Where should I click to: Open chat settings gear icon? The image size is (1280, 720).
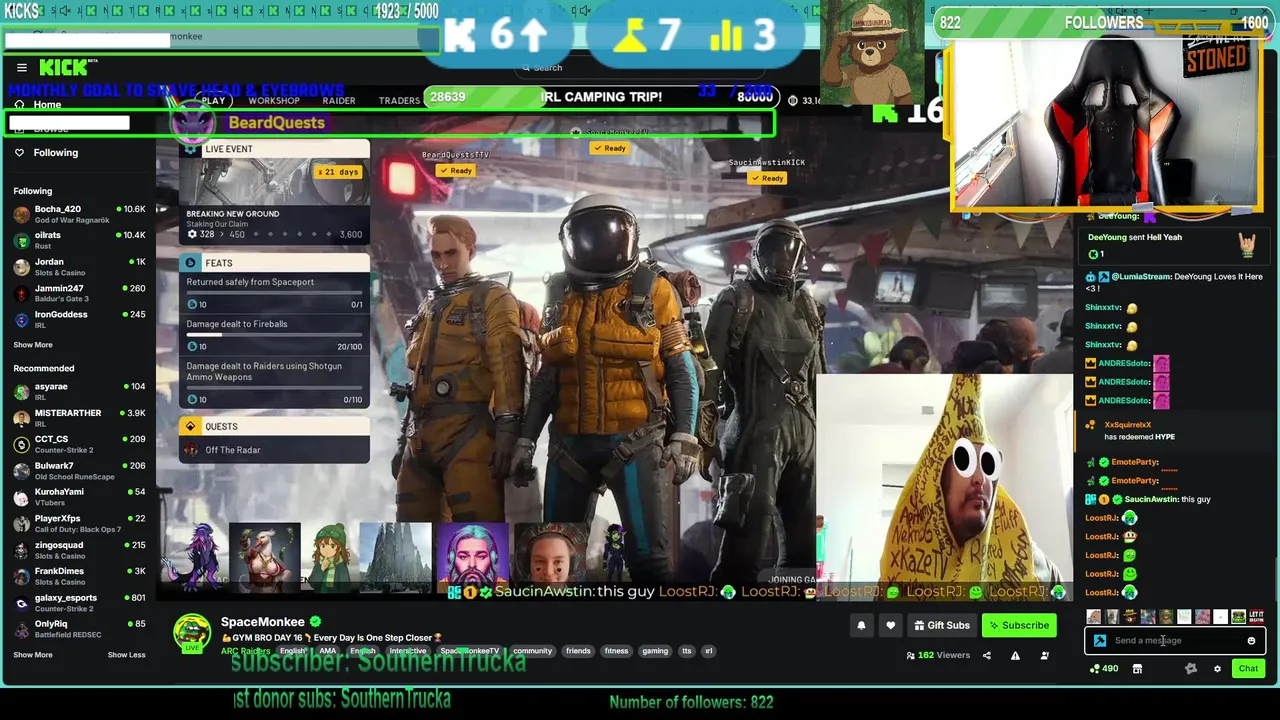(x=1217, y=669)
